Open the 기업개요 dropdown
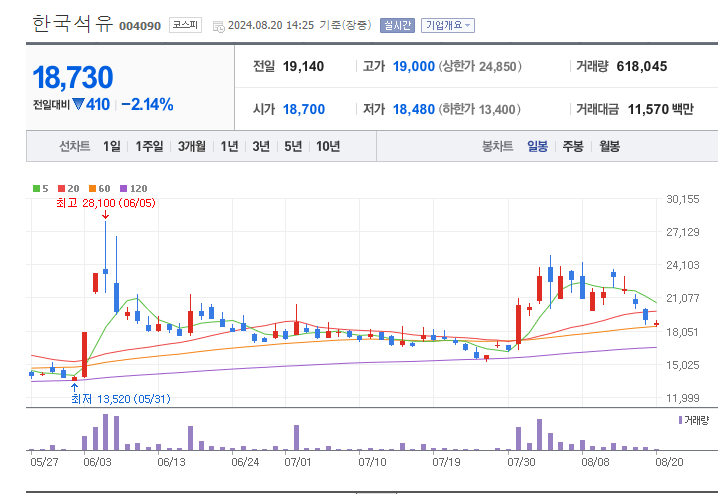This screenshot has width=718, height=494. coord(447,25)
